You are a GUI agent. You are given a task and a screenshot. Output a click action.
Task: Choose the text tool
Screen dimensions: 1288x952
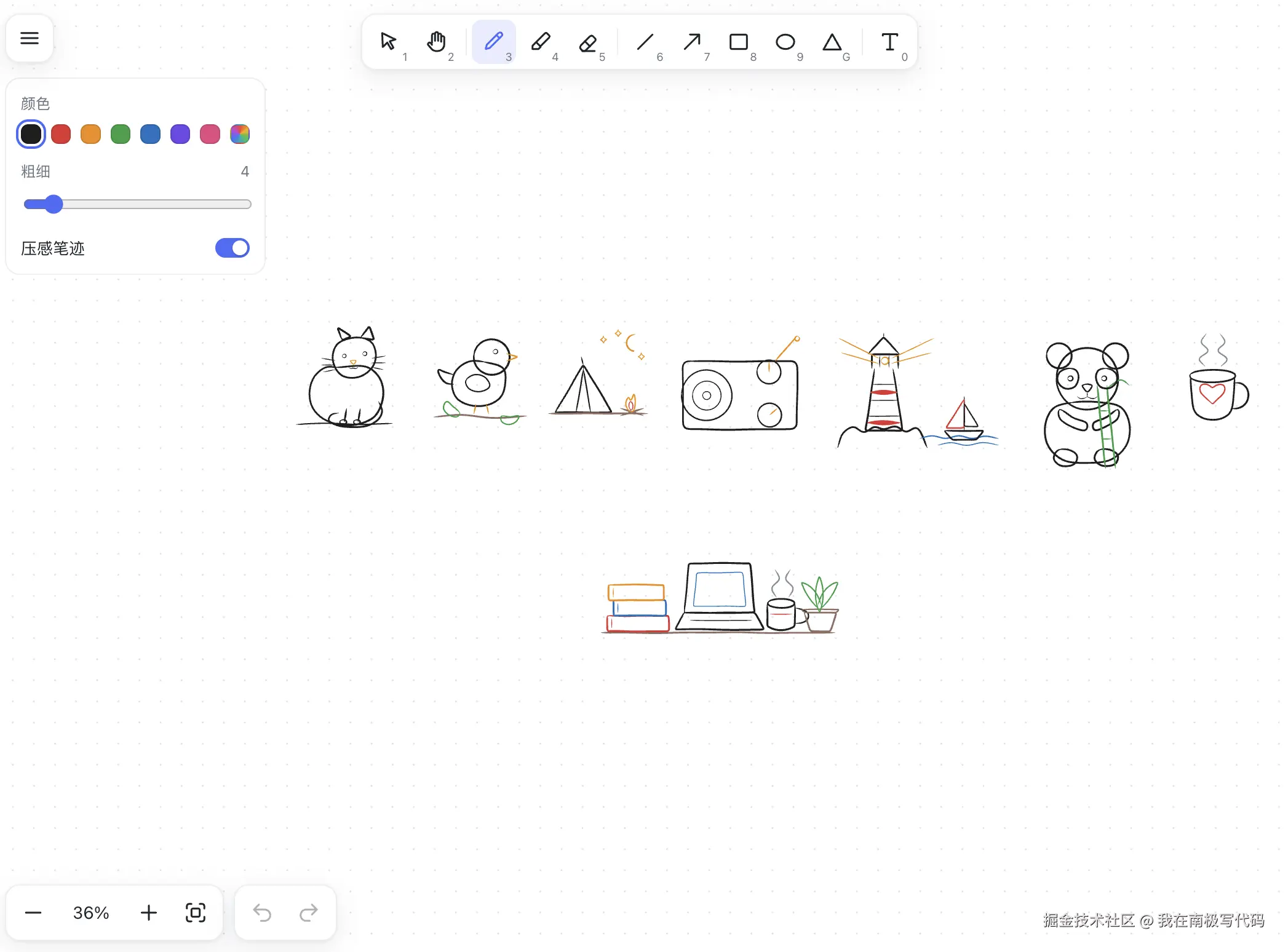pos(889,42)
